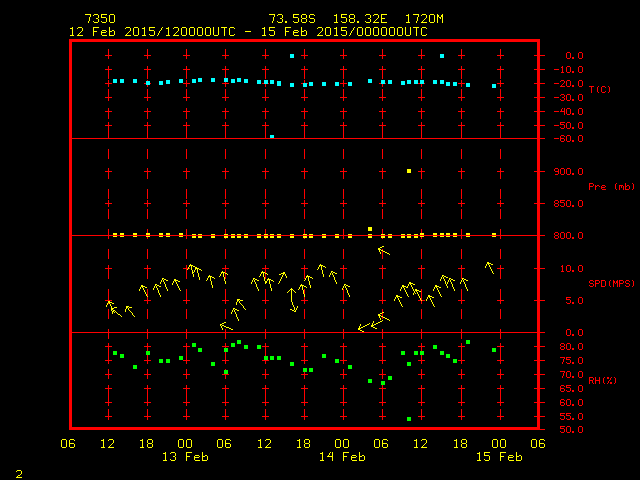Click the leftmost 06 hour label
This screenshot has height=480, width=640.
click(68, 444)
